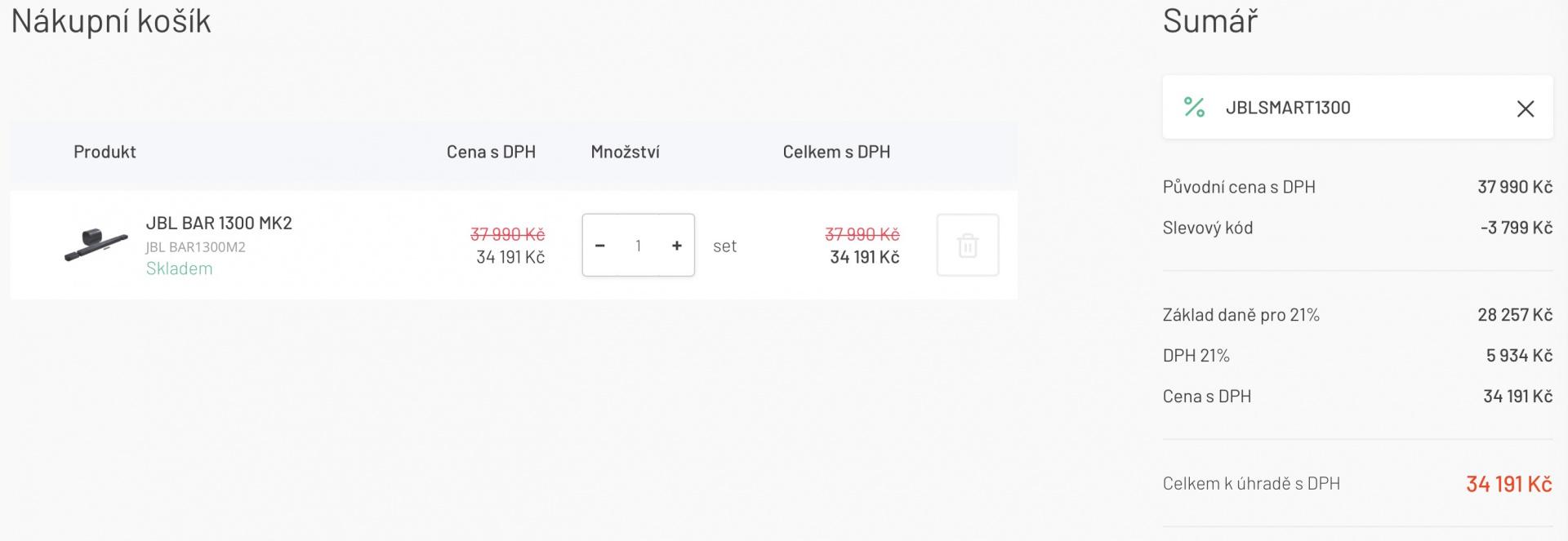Open the JBL BAR 1300 MK2 product link
The height and width of the screenshot is (541, 1568).
click(219, 223)
